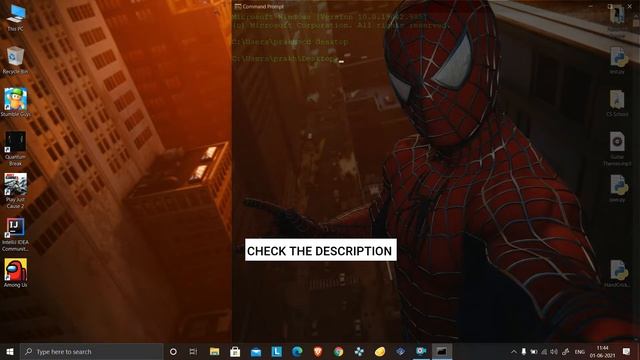Open File Explorer from the taskbar

[214, 351]
